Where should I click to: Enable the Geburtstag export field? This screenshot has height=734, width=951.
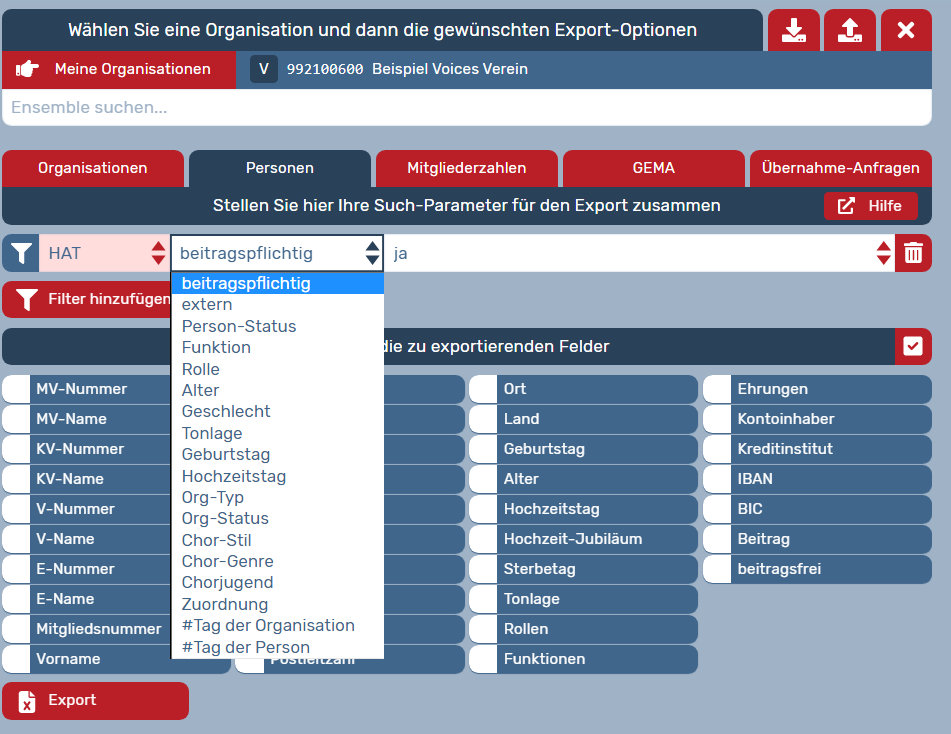484,449
